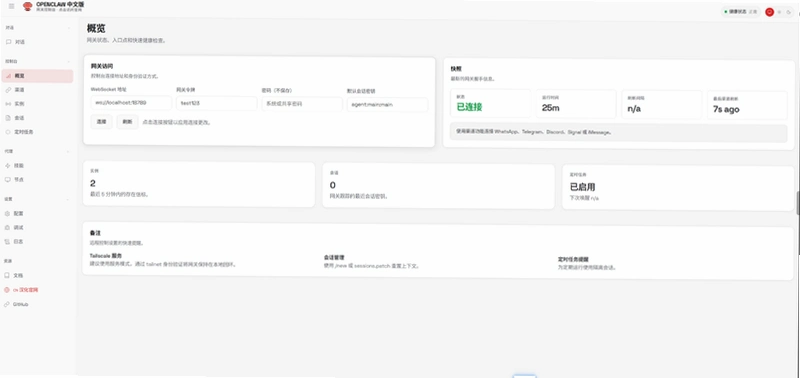Toggle the hamburger sidebar menu icon

coord(12,6)
